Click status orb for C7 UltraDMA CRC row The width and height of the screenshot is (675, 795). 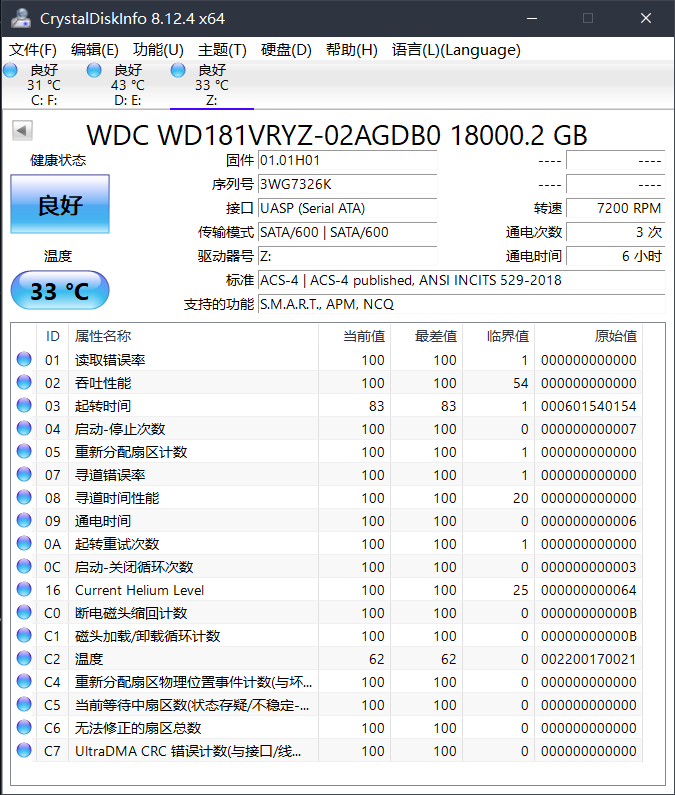[24, 750]
